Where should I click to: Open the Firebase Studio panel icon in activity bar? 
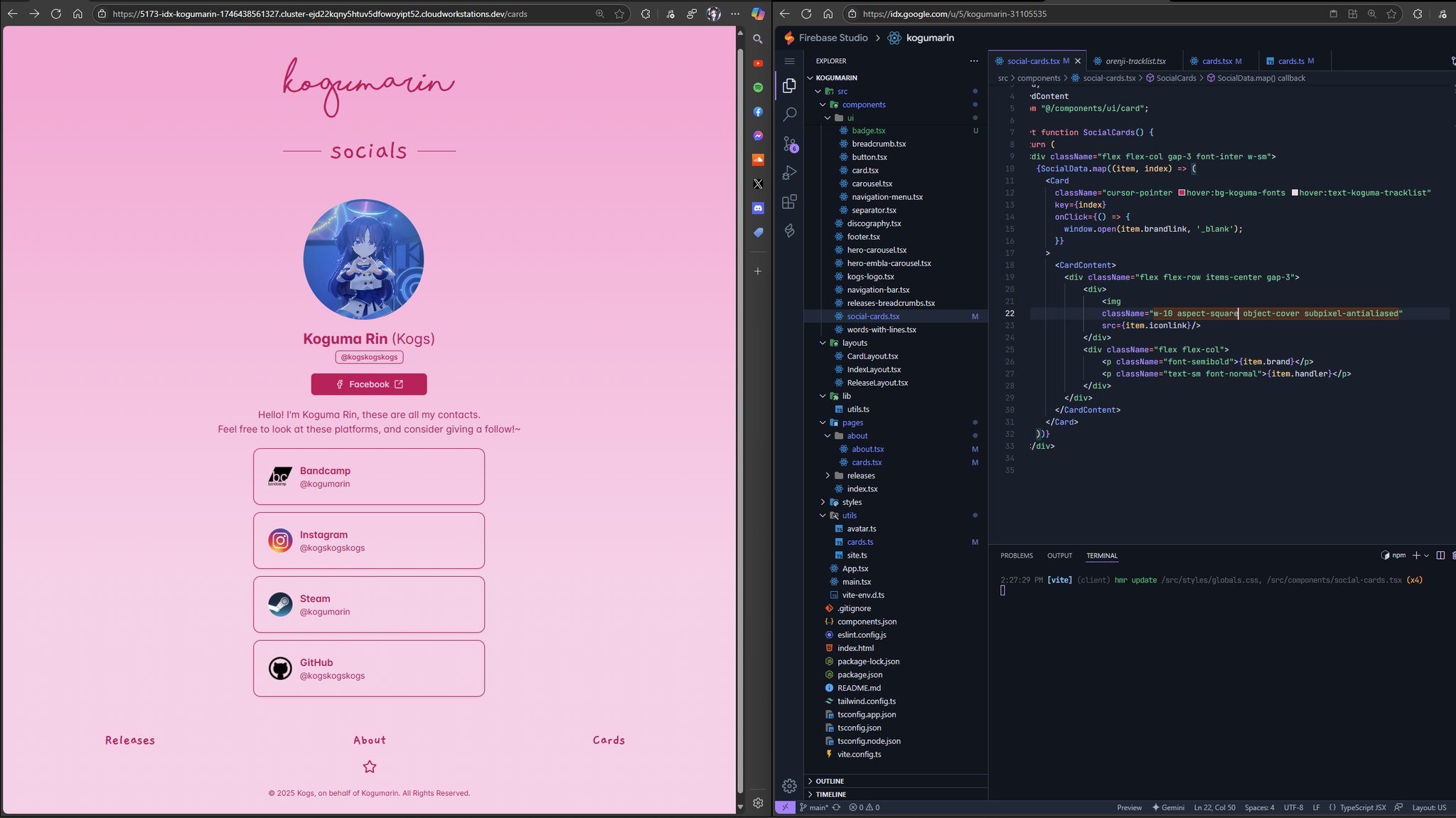tap(789, 230)
